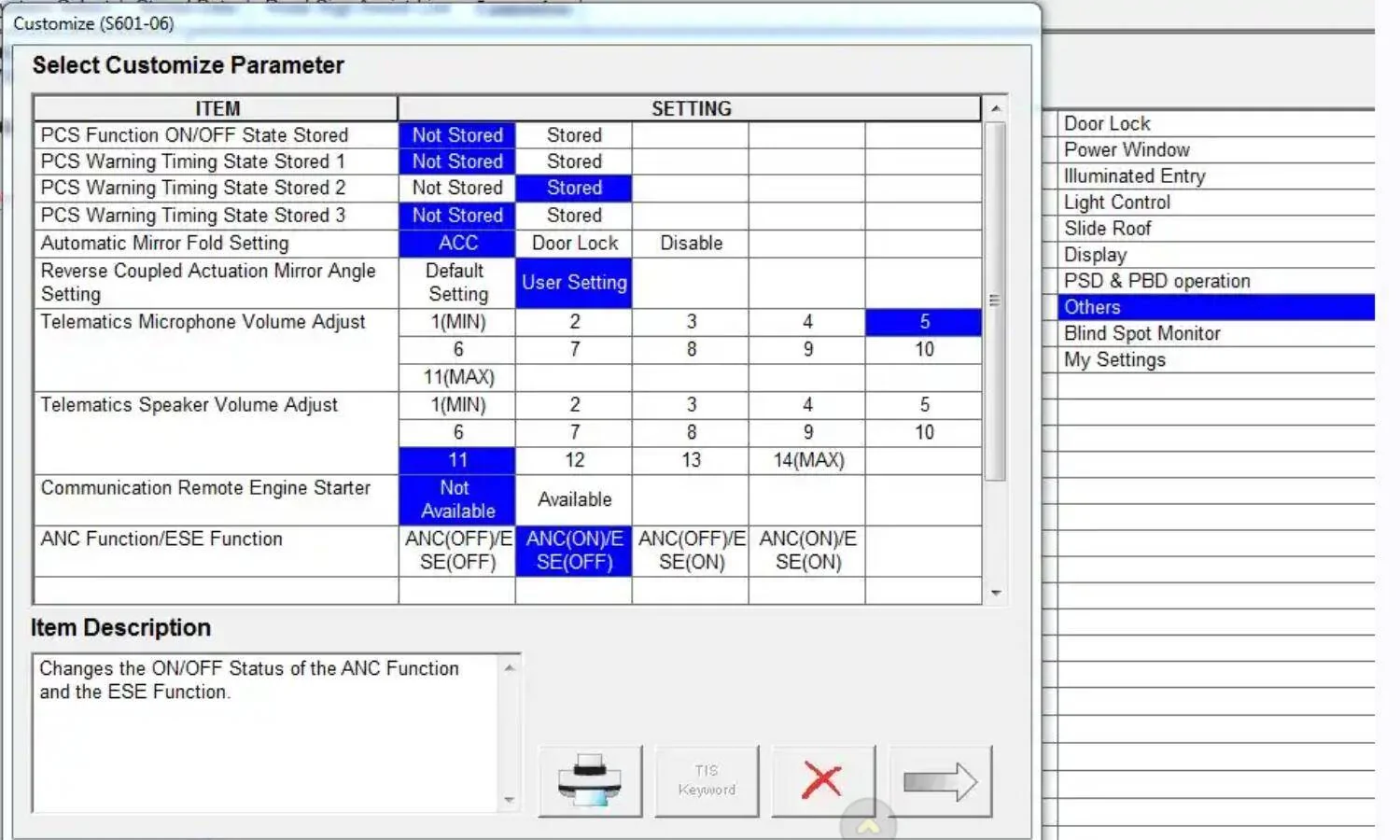
Task: Select PSD & PBD operation category
Action: coord(1156,281)
